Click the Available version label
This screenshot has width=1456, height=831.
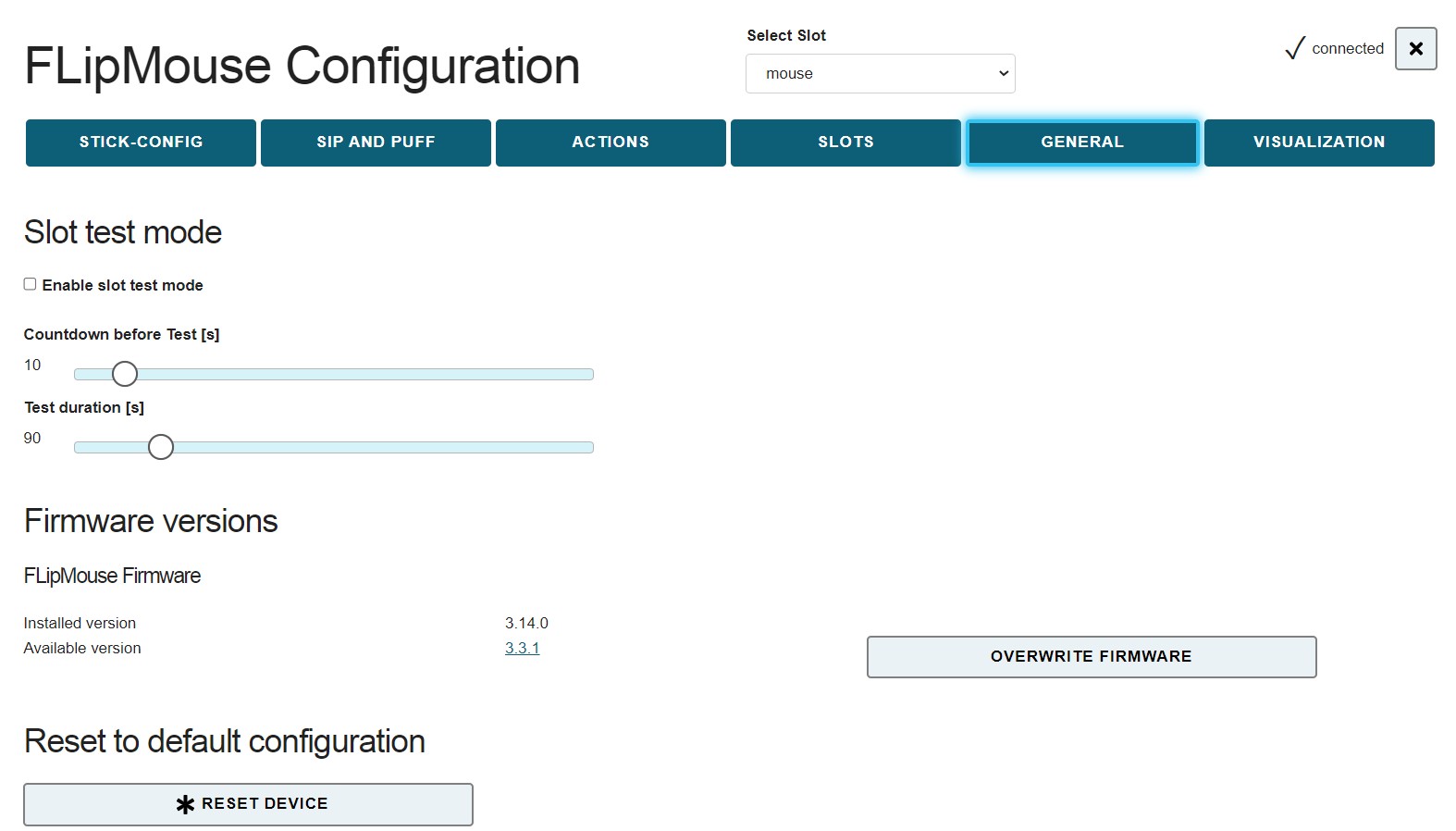click(82, 648)
